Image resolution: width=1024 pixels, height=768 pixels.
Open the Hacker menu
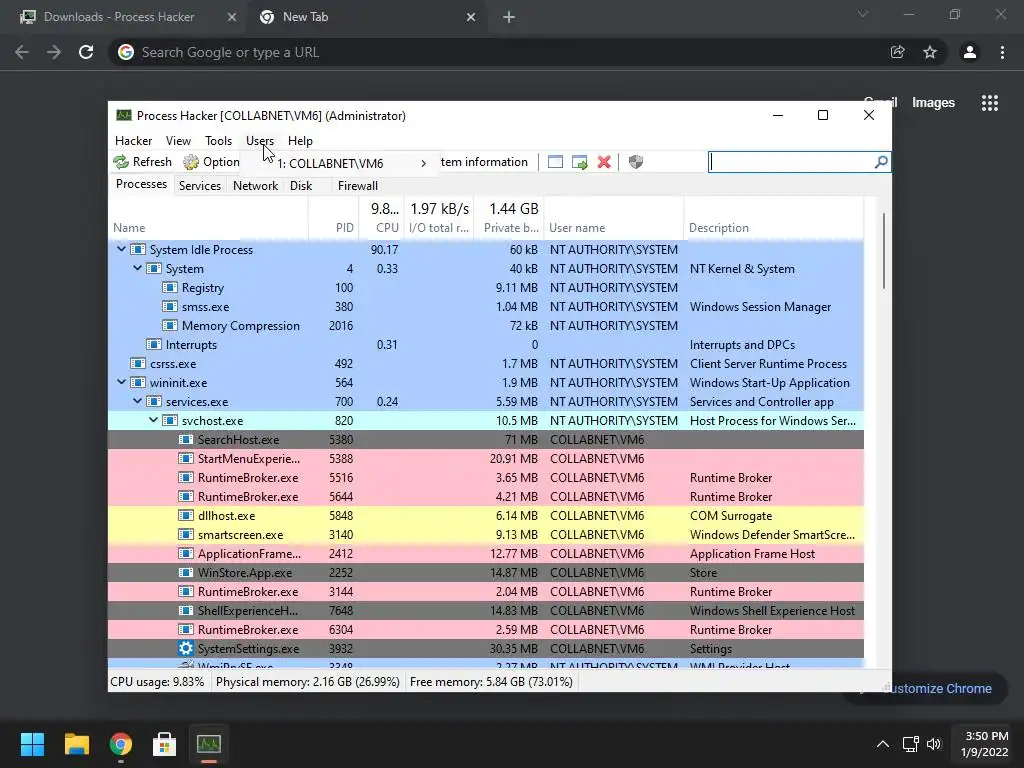(133, 140)
